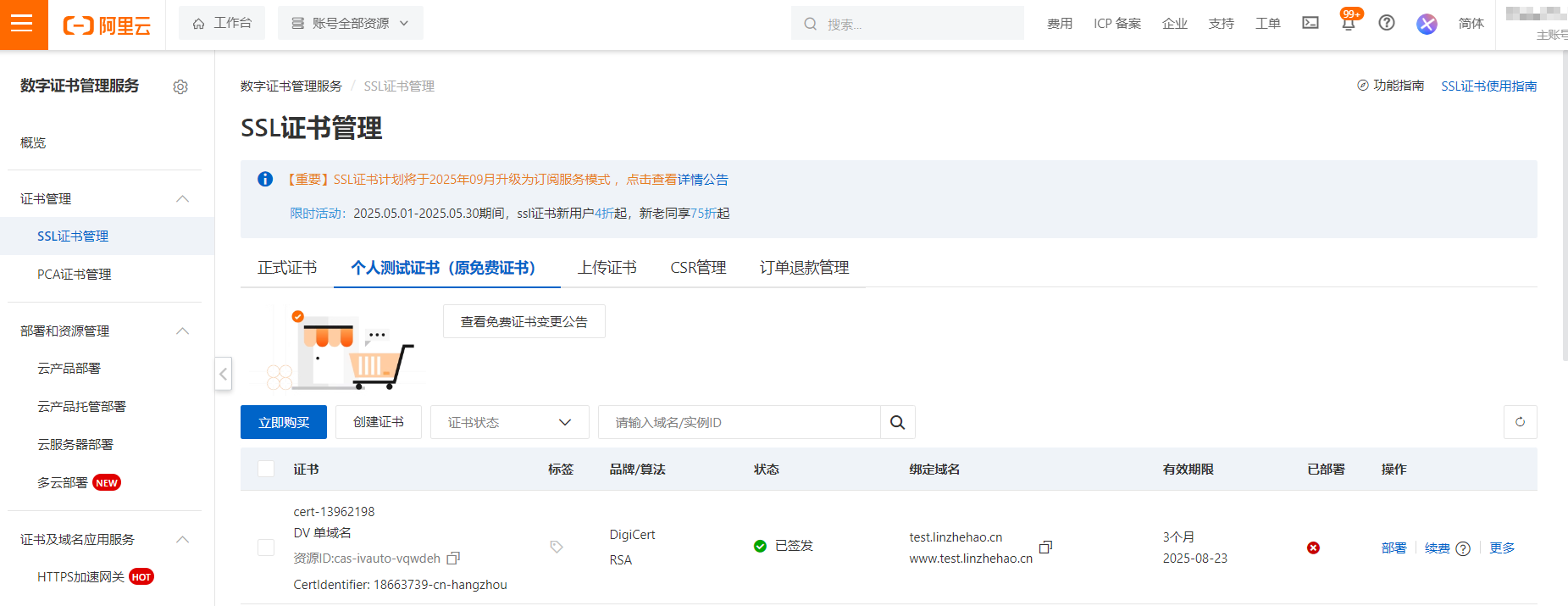The width and height of the screenshot is (1568, 606).
Task: Open 云产品部署 in sidebar
Action: (x=69, y=369)
